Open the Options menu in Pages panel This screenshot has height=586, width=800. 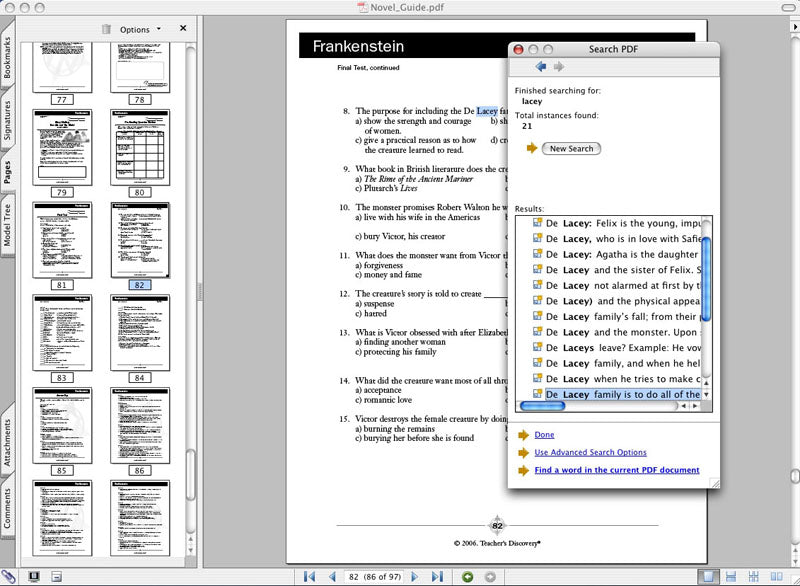(140, 29)
